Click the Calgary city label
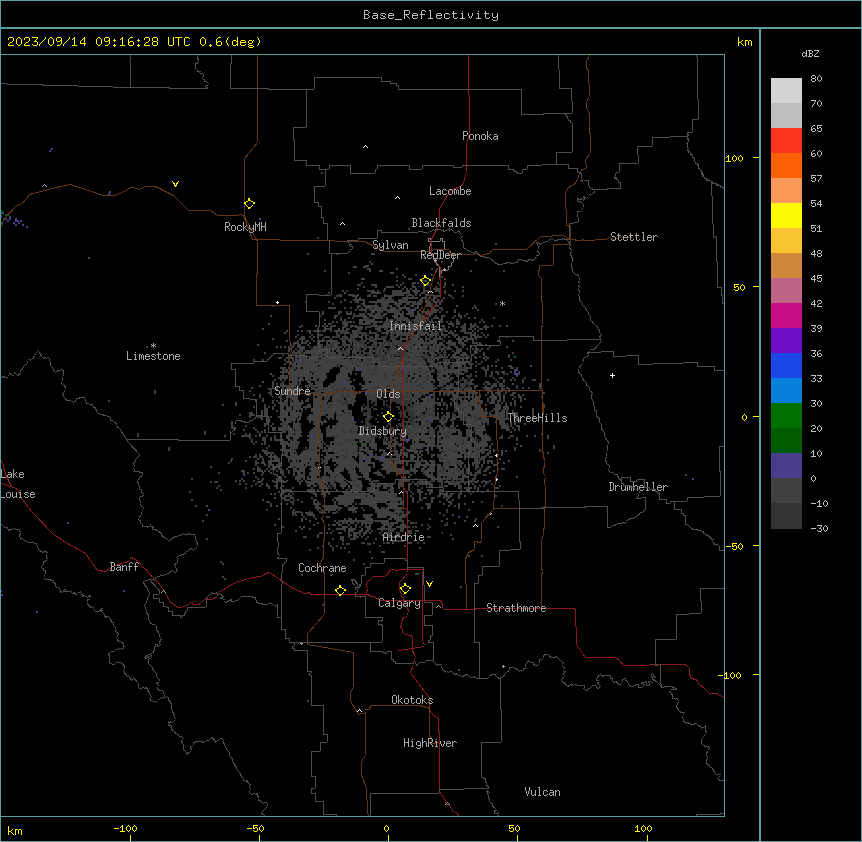This screenshot has width=862, height=842. pos(399,603)
